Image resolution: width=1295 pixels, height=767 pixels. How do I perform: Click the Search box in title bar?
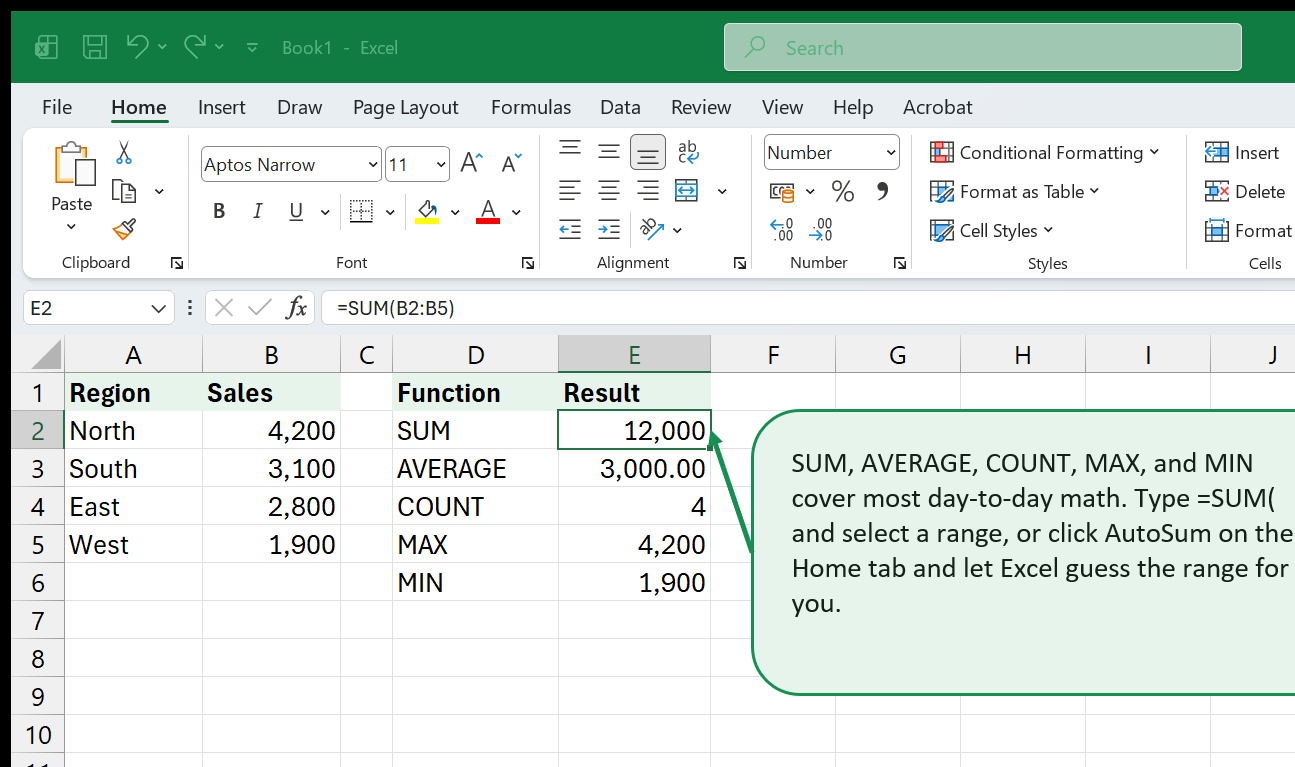point(983,47)
